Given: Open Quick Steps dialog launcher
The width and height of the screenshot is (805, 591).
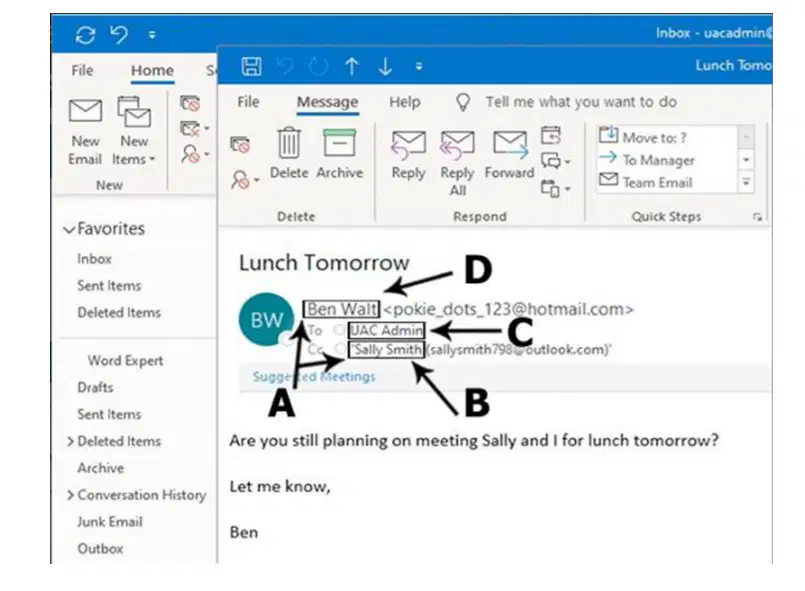Looking at the screenshot, I should pyautogui.click(x=757, y=218).
